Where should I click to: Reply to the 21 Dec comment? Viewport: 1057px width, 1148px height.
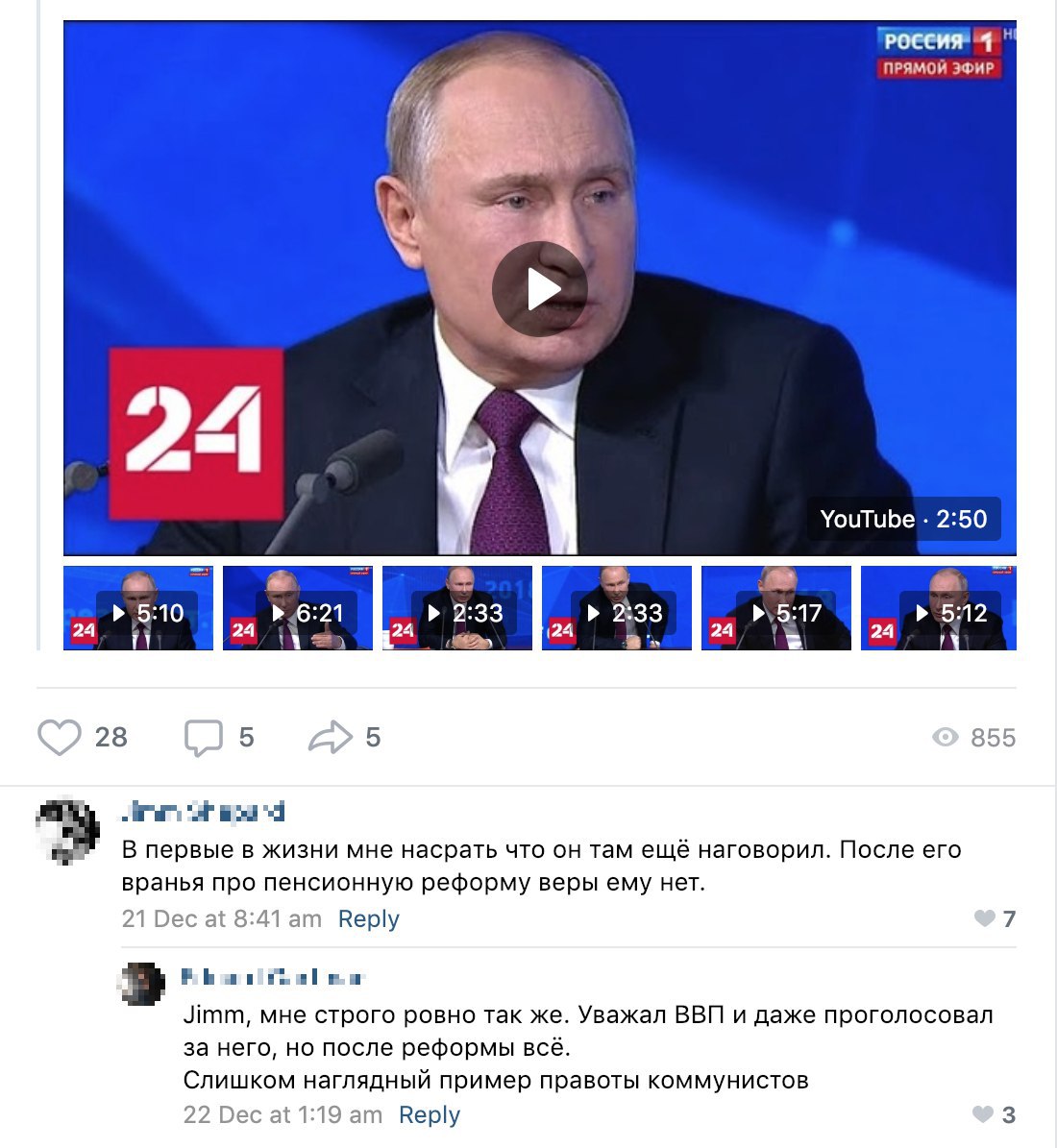[368, 918]
